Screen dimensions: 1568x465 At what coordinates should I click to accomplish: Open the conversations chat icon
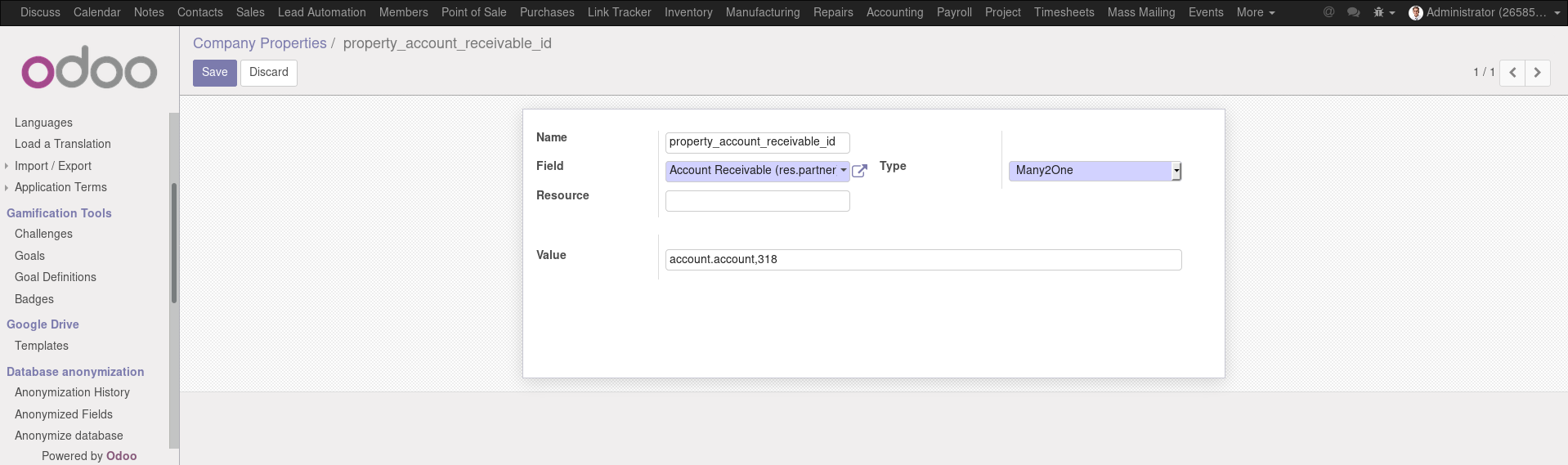[x=1353, y=12]
